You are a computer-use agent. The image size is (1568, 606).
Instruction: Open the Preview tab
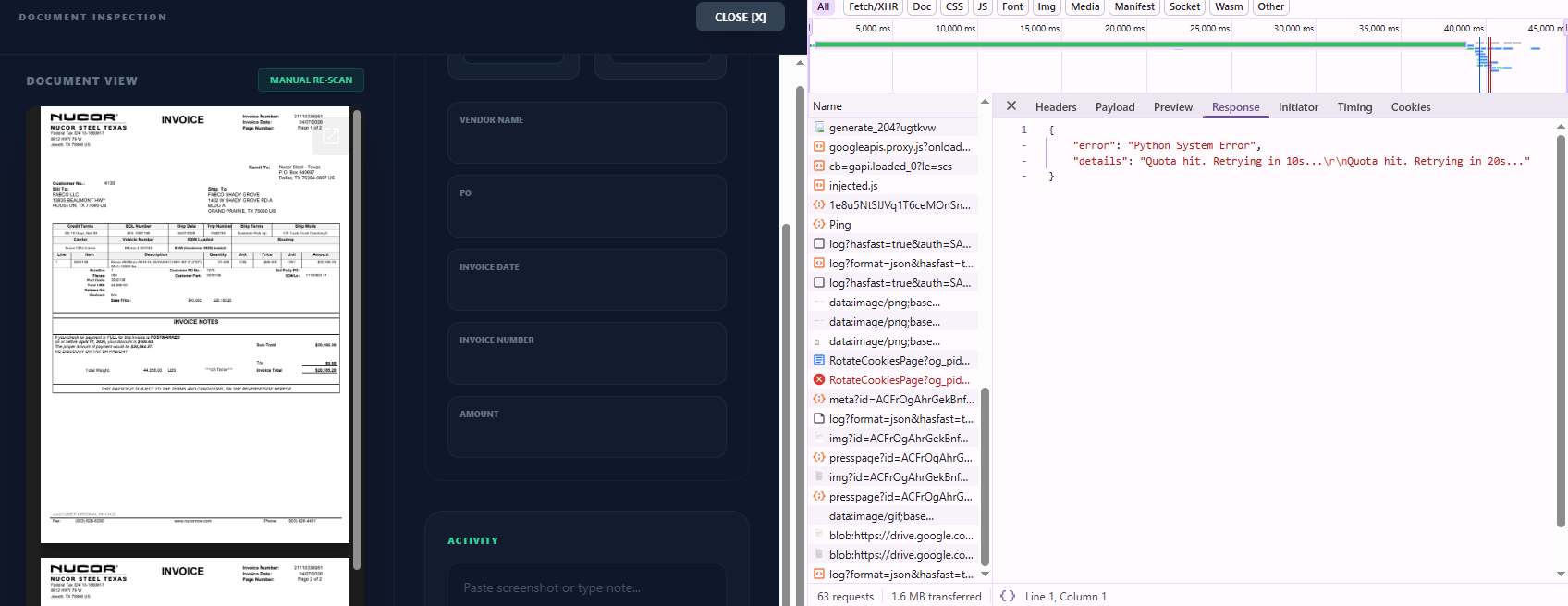pyautogui.click(x=1173, y=107)
